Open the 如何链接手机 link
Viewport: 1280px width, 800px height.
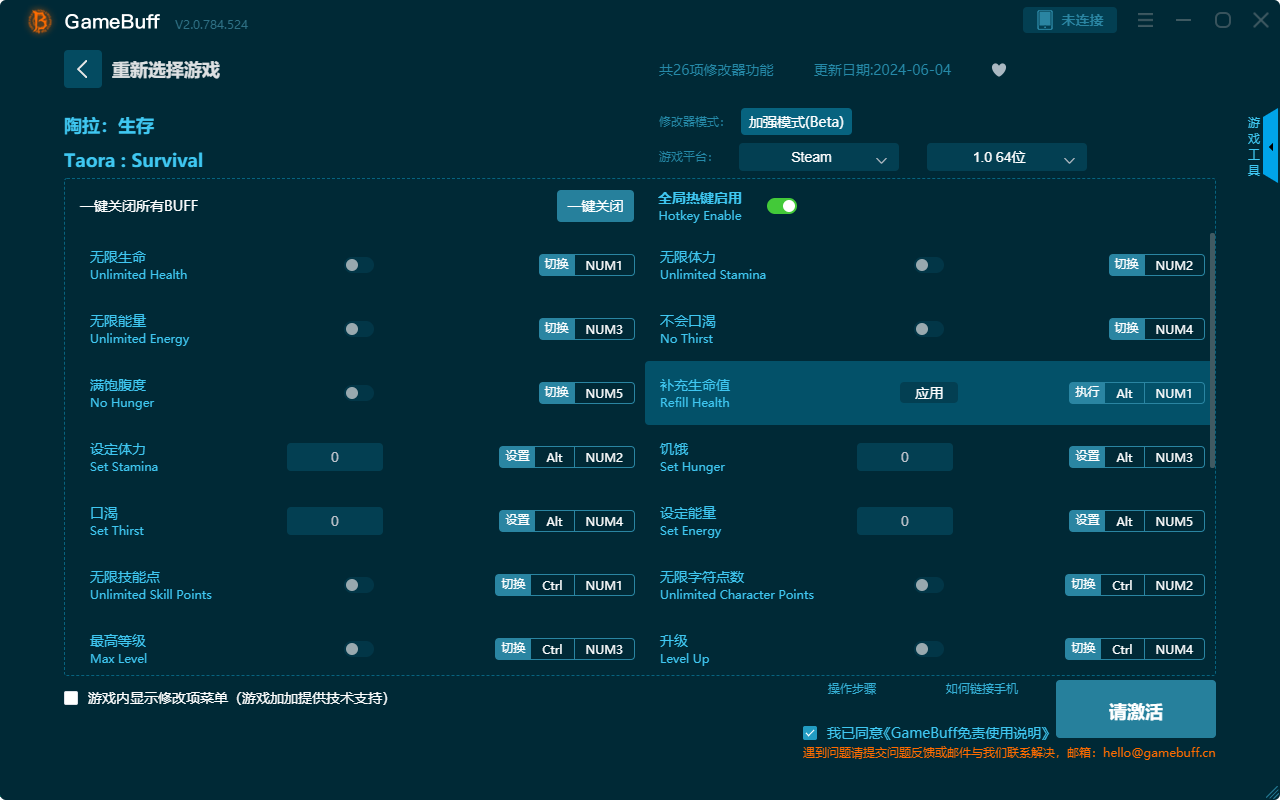[x=981, y=689]
